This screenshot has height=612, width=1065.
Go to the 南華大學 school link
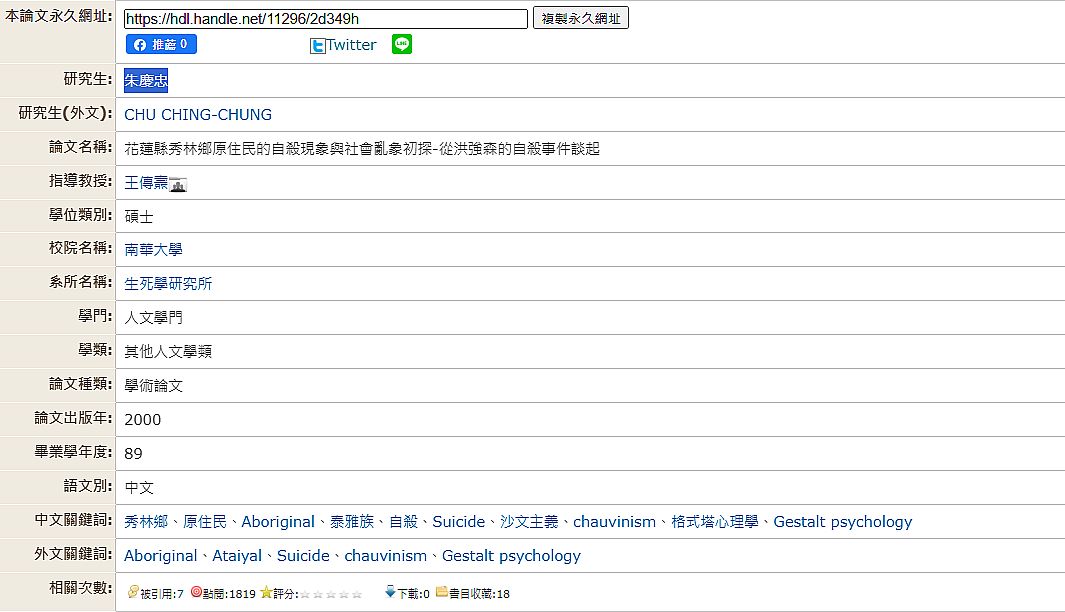point(153,250)
